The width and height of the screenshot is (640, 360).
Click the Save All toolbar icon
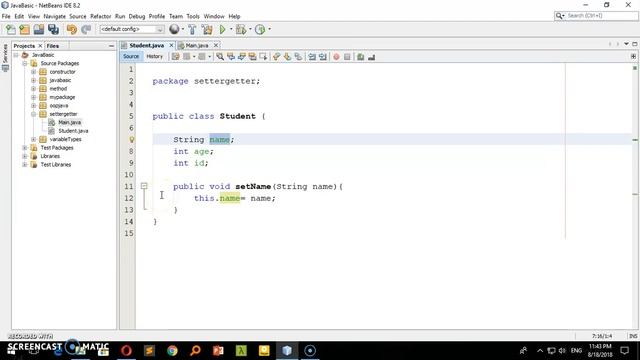point(53,29)
